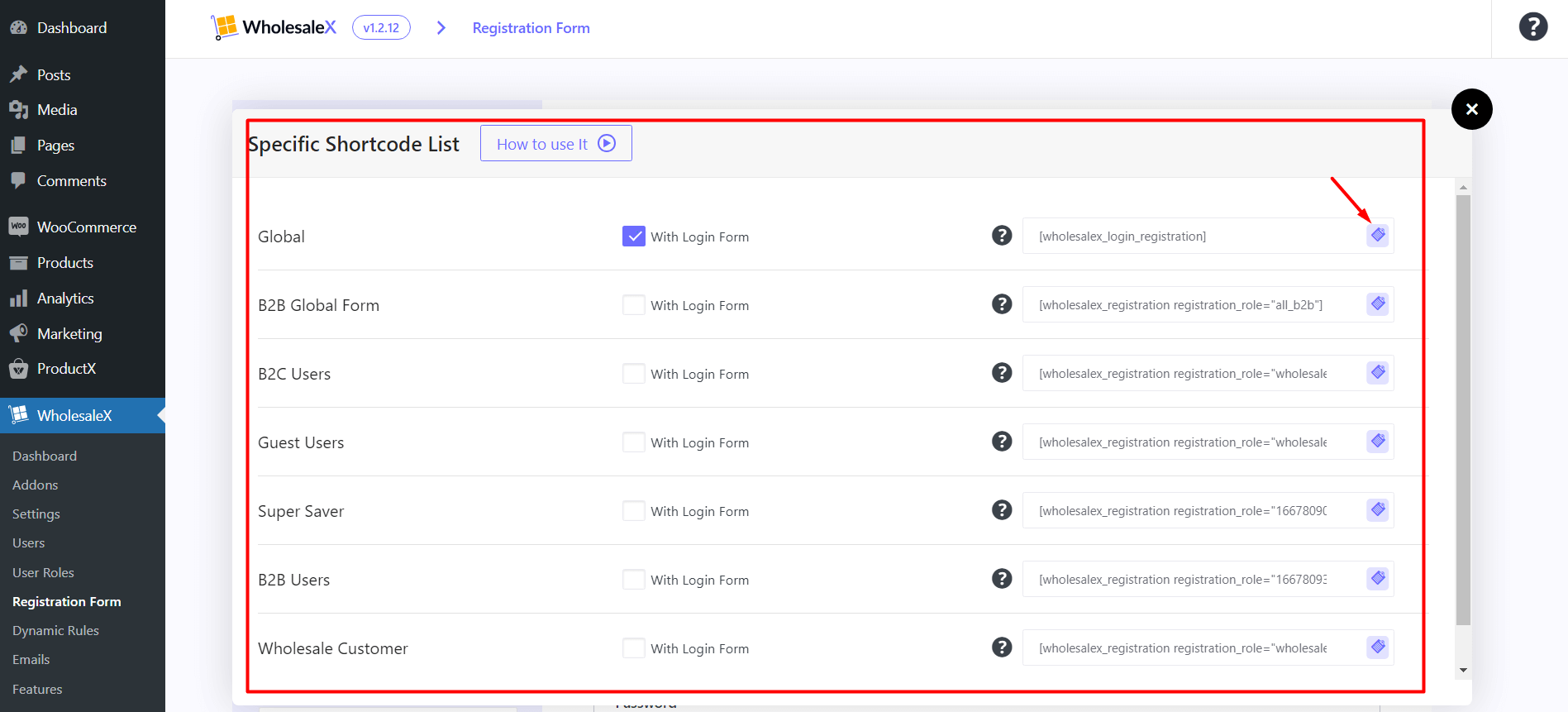Enable With Login Form for B2B Users
This screenshot has height=712, width=1568.
coord(634,580)
